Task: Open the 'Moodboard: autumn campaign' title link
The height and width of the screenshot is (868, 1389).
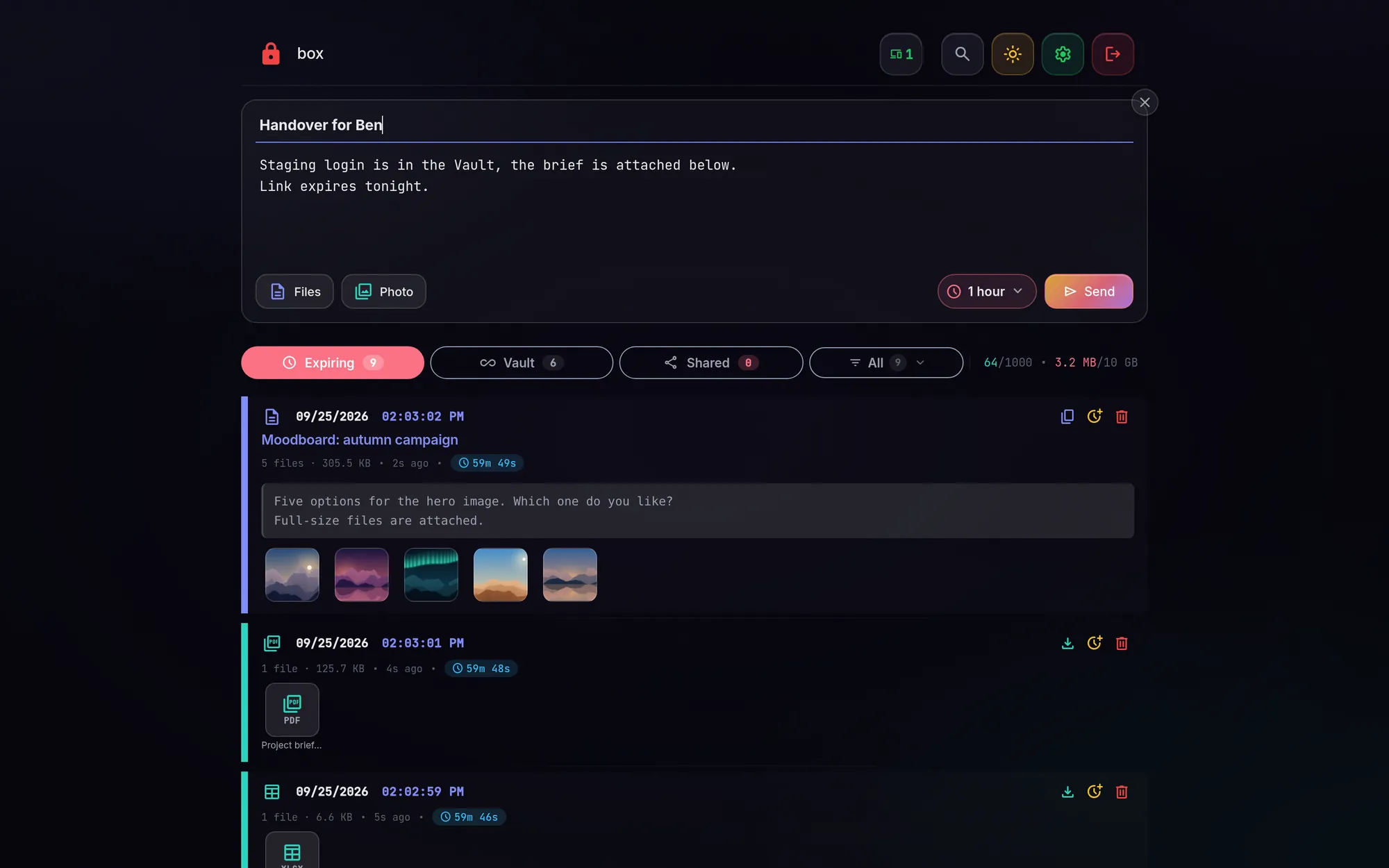Action: pyautogui.click(x=360, y=440)
